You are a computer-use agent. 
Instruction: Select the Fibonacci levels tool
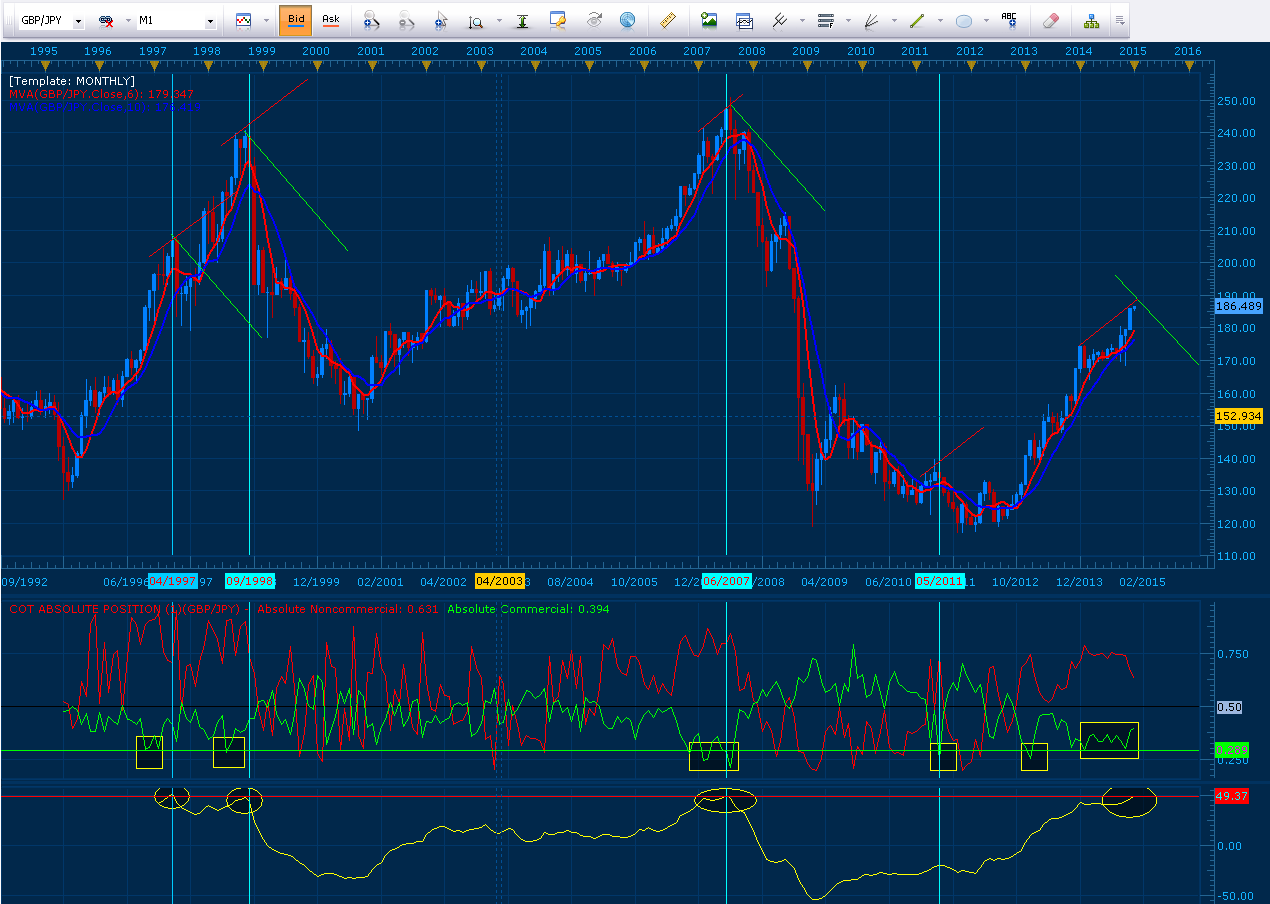(x=826, y=20)
